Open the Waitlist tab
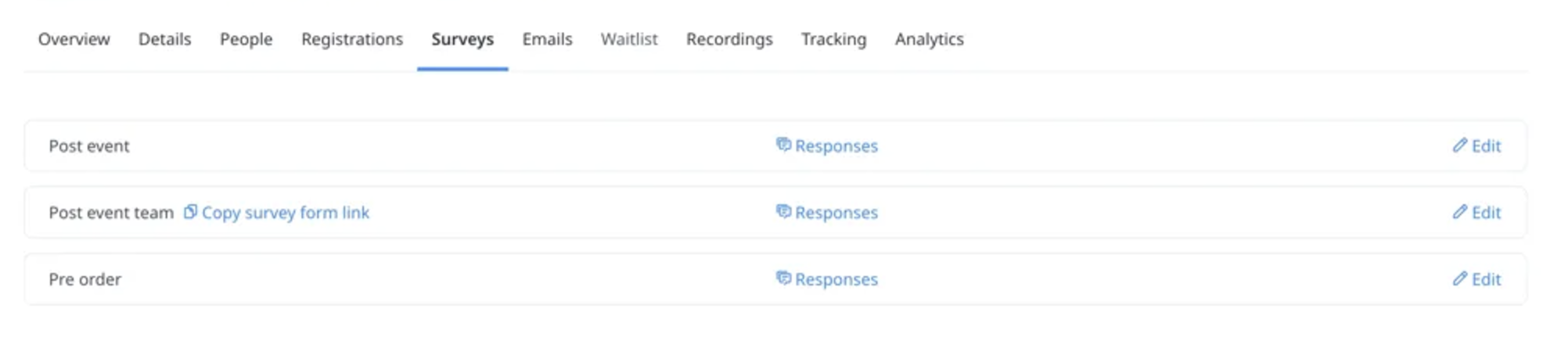 coord(629,39)
